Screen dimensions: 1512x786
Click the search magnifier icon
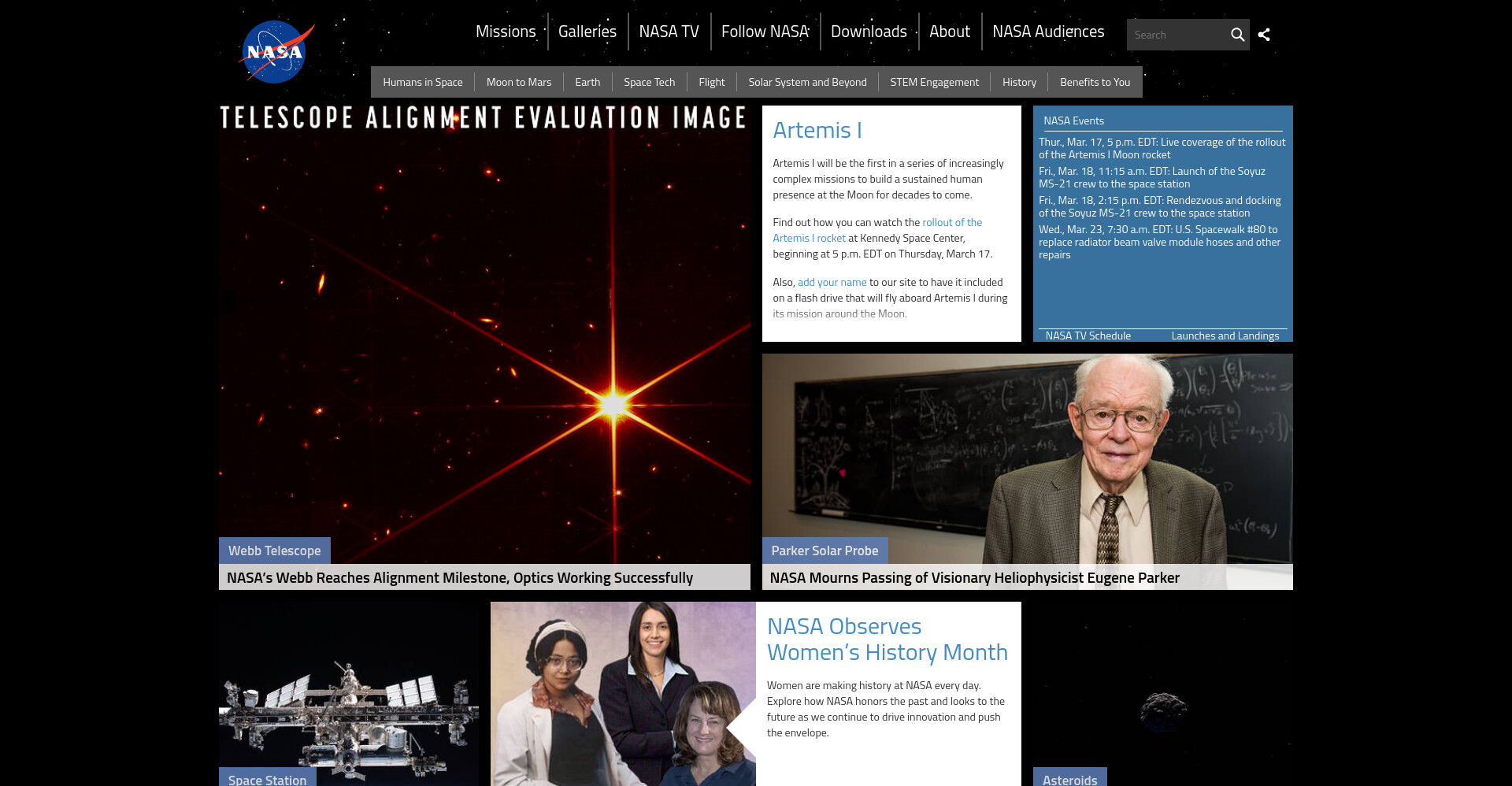point(1237,35)
